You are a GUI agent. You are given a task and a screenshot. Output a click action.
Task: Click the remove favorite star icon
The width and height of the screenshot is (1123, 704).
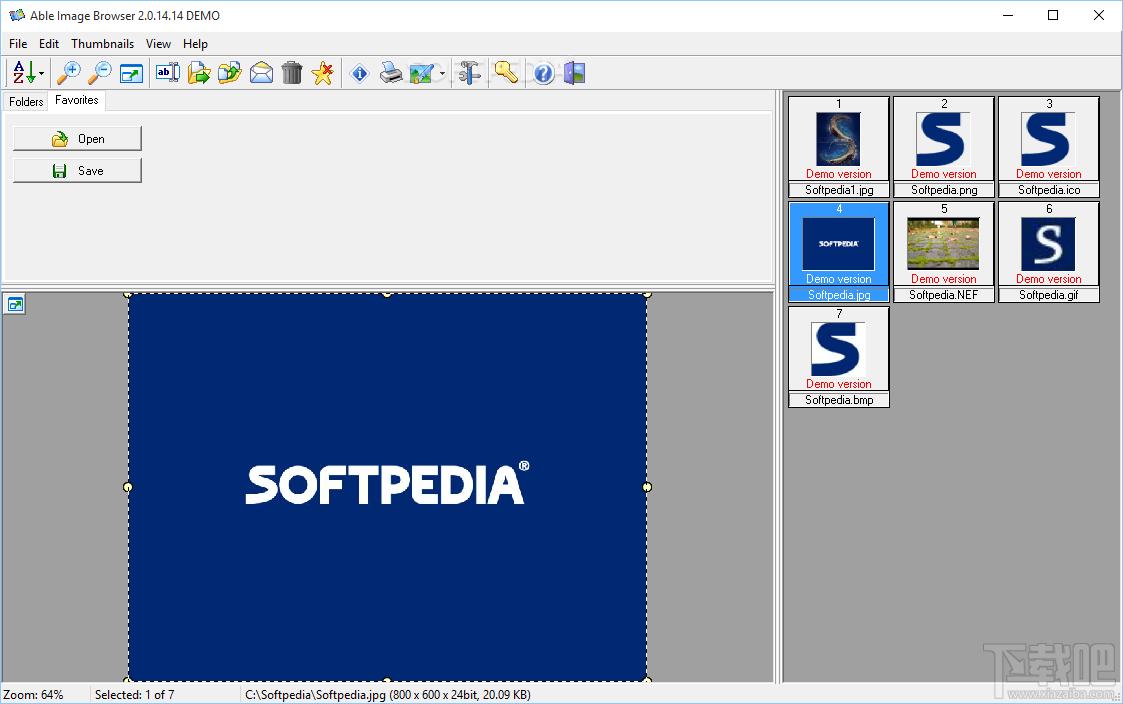323,72
